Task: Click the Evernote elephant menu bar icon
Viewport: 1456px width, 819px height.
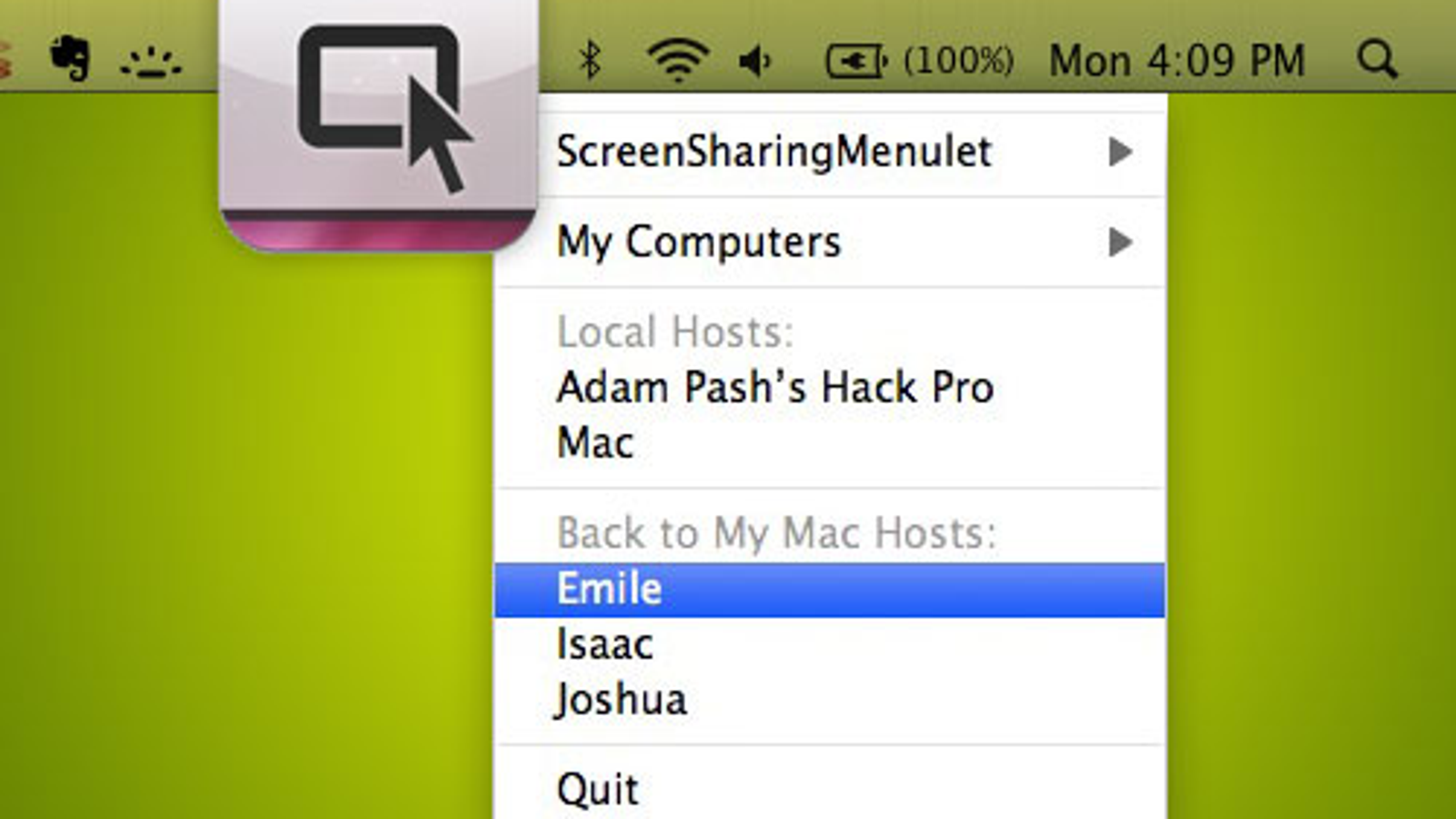Action: click(70, 59)
